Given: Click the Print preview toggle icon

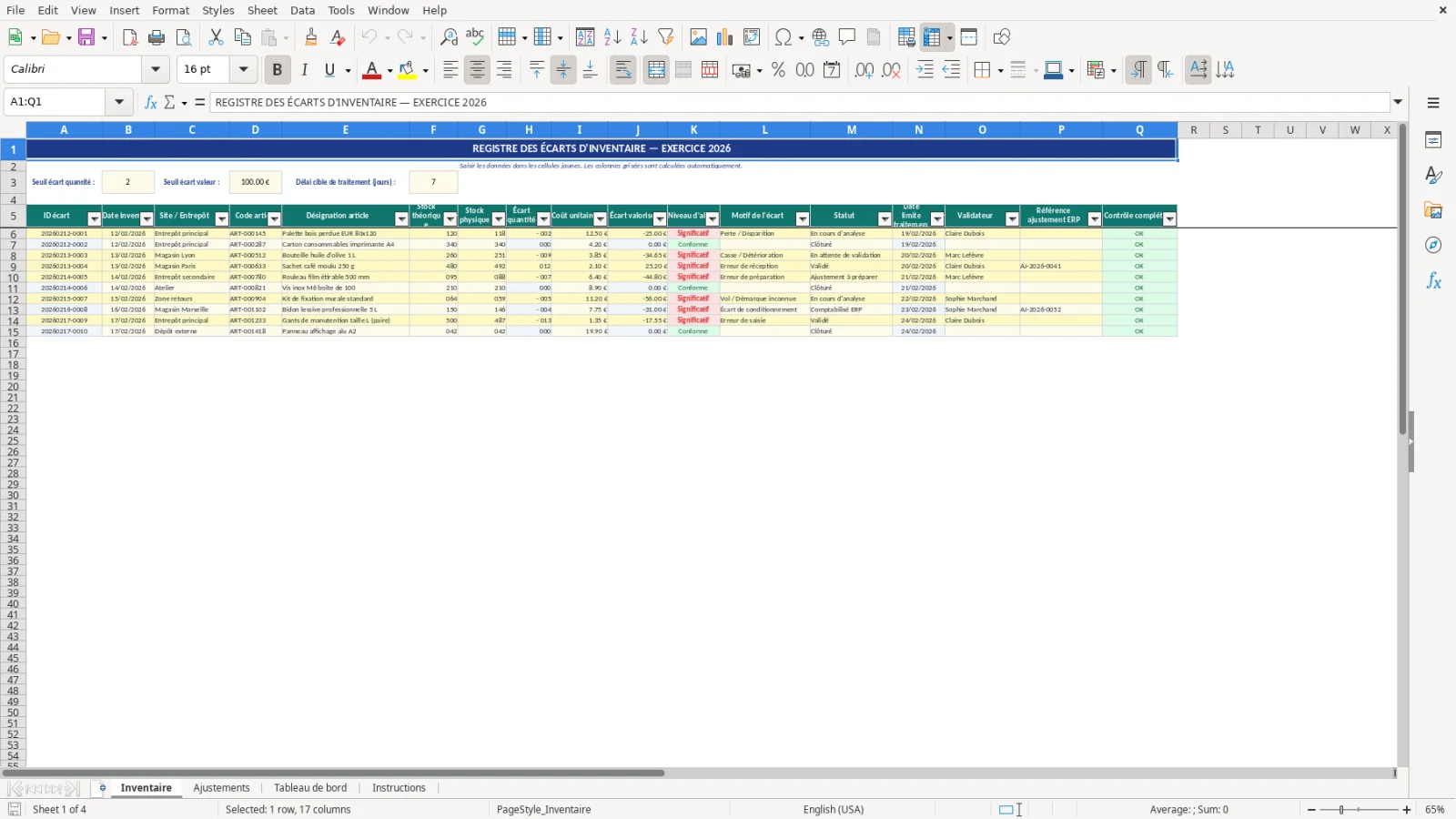Looking at the screenshot, I should coord(184,37).
